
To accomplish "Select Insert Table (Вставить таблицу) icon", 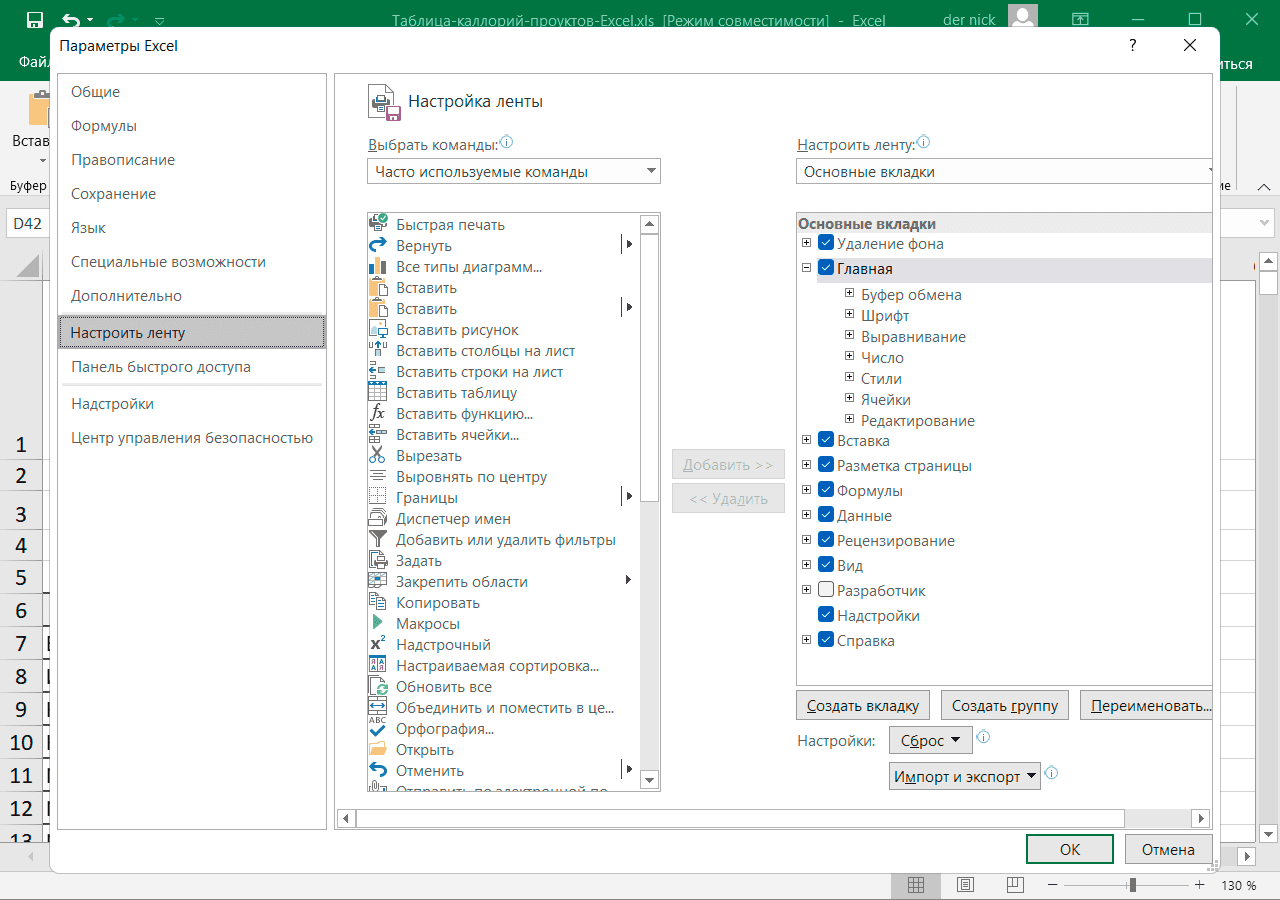I will click(x=378, y=392).
